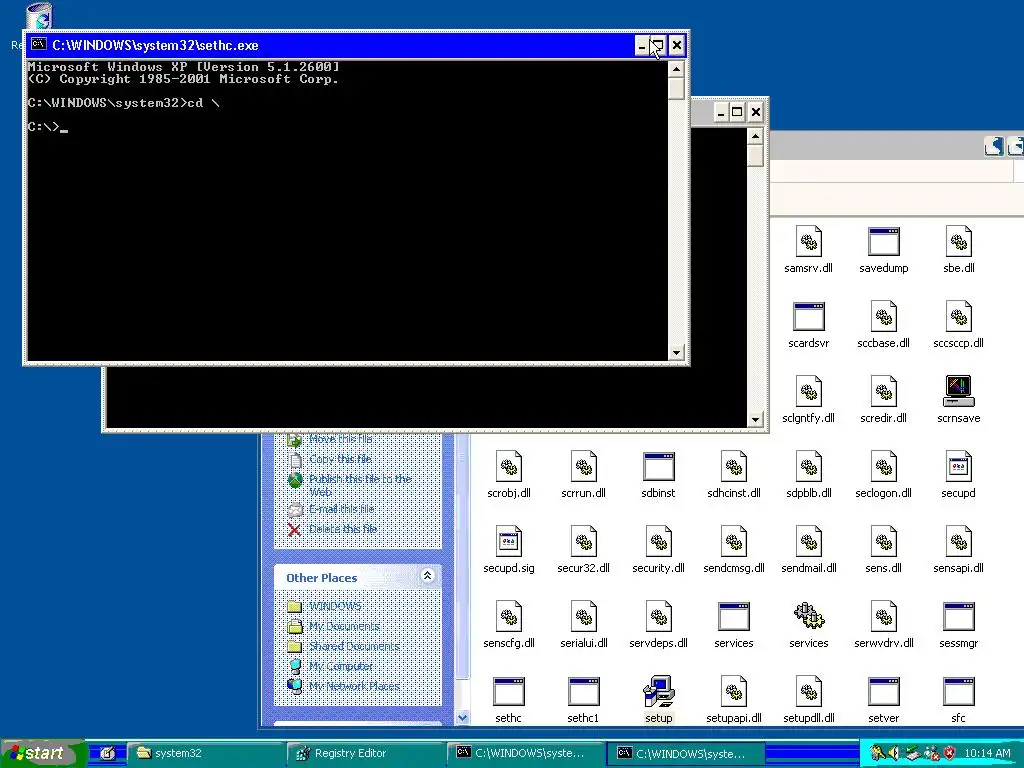
Task: Maximize the rear command prompt window
Action: [737, 112]
